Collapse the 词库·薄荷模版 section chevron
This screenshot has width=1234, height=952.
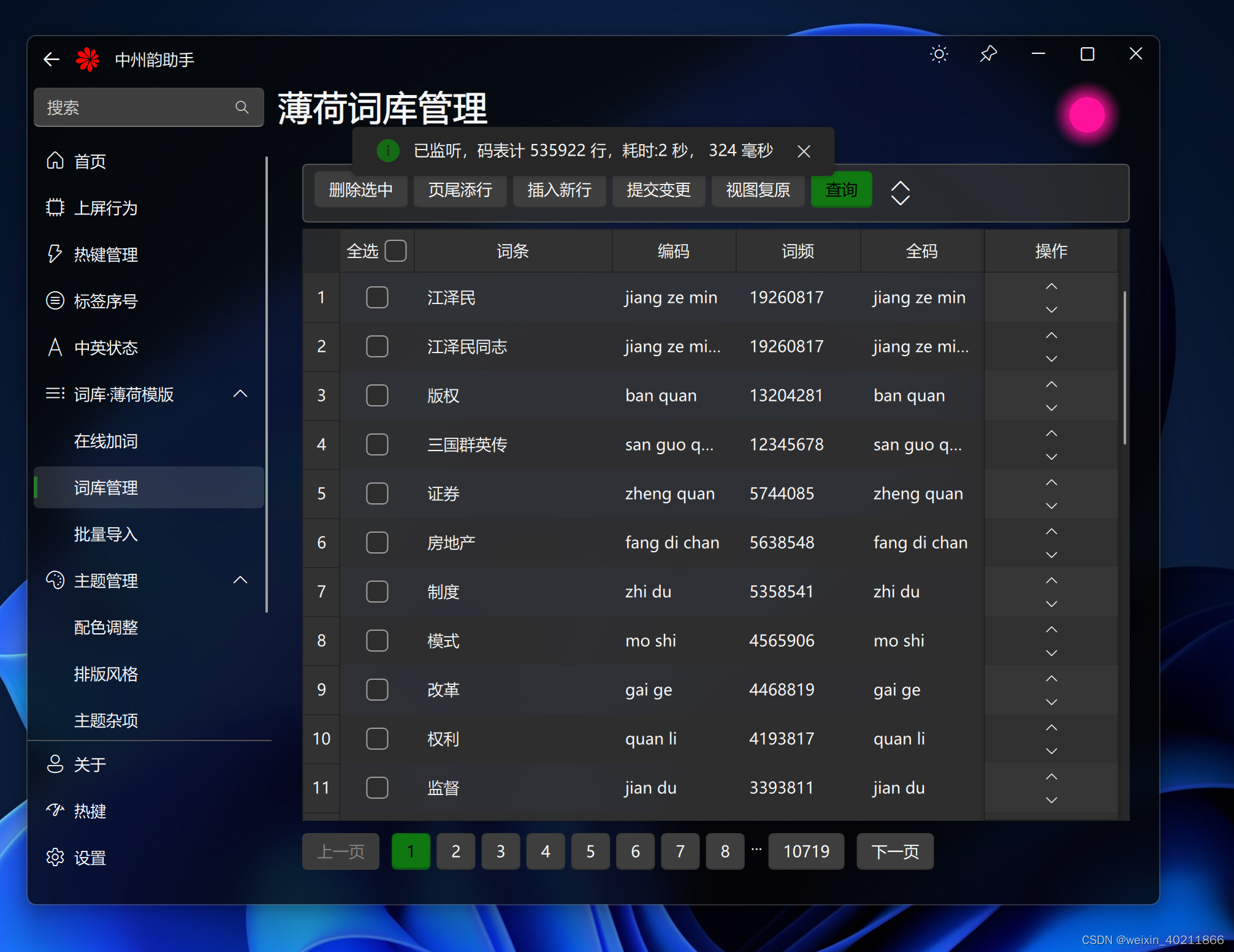240,394
